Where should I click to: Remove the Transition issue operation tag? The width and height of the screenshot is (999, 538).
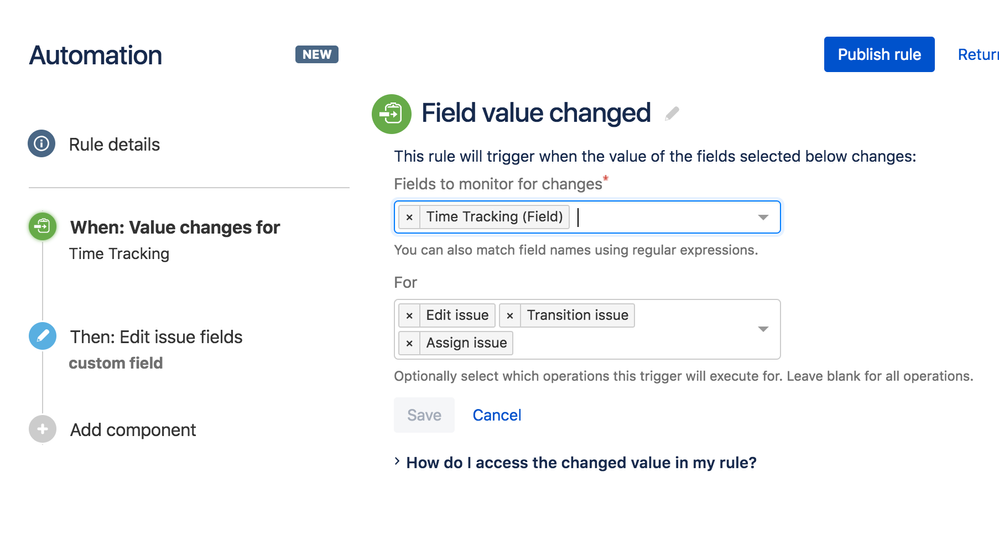[x=510, y=316]
